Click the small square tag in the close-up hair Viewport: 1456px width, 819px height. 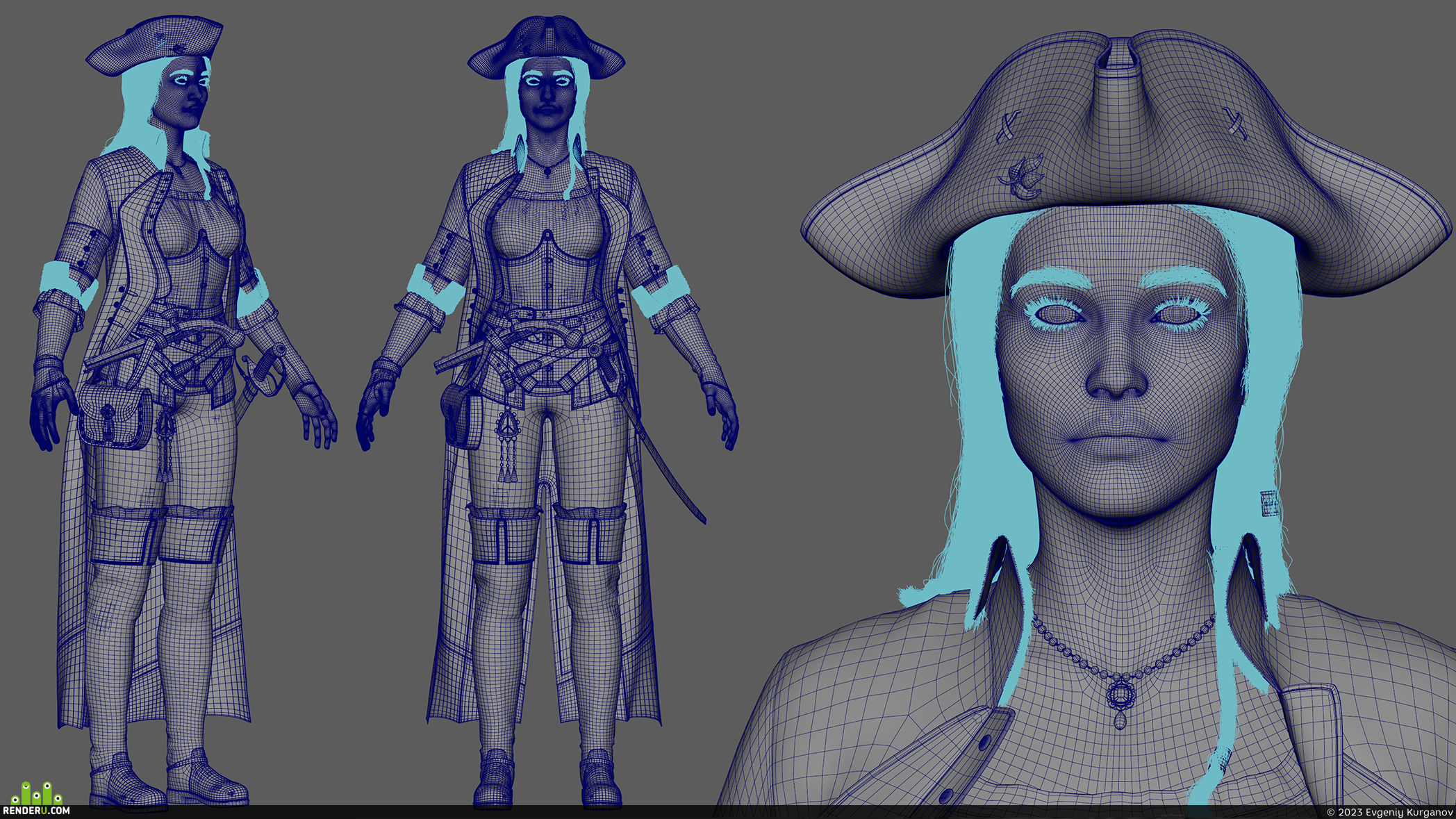coord(1269,503)
